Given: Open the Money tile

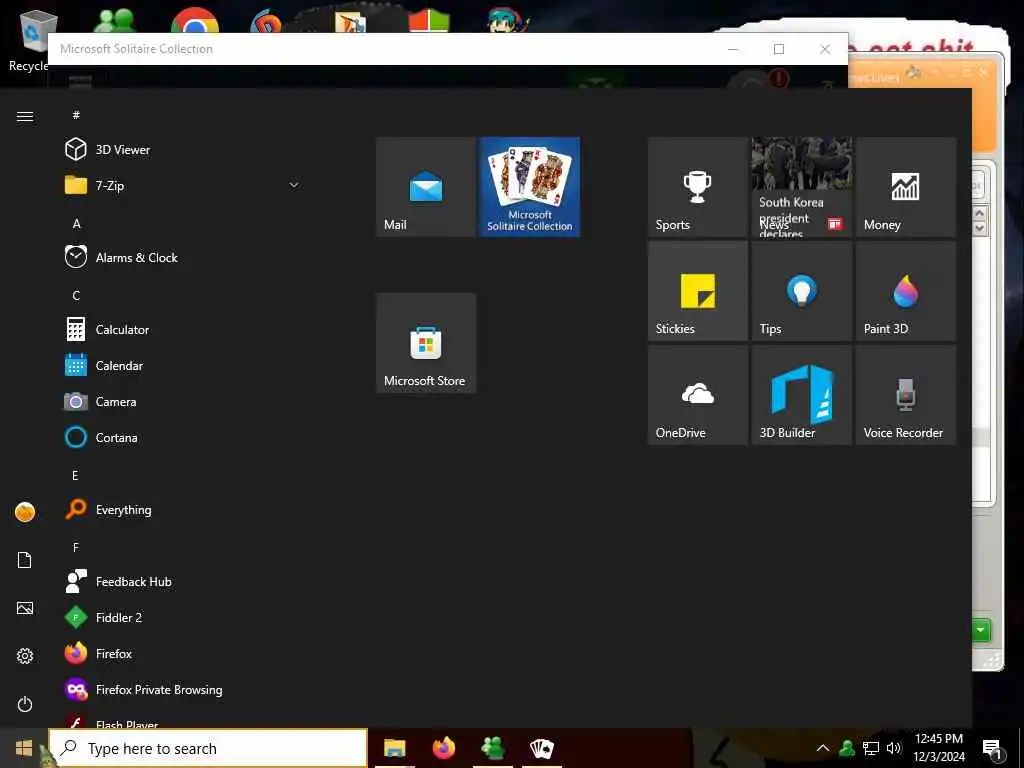Looking at the screenshot, I should click(906, 187).
